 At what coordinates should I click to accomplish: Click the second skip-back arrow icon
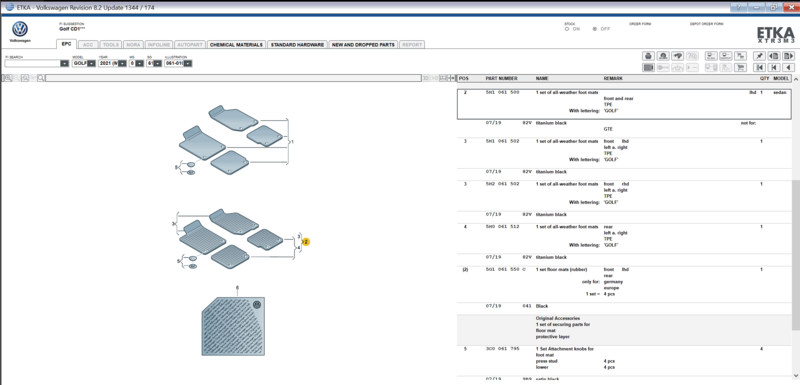[x=774, y=67]
